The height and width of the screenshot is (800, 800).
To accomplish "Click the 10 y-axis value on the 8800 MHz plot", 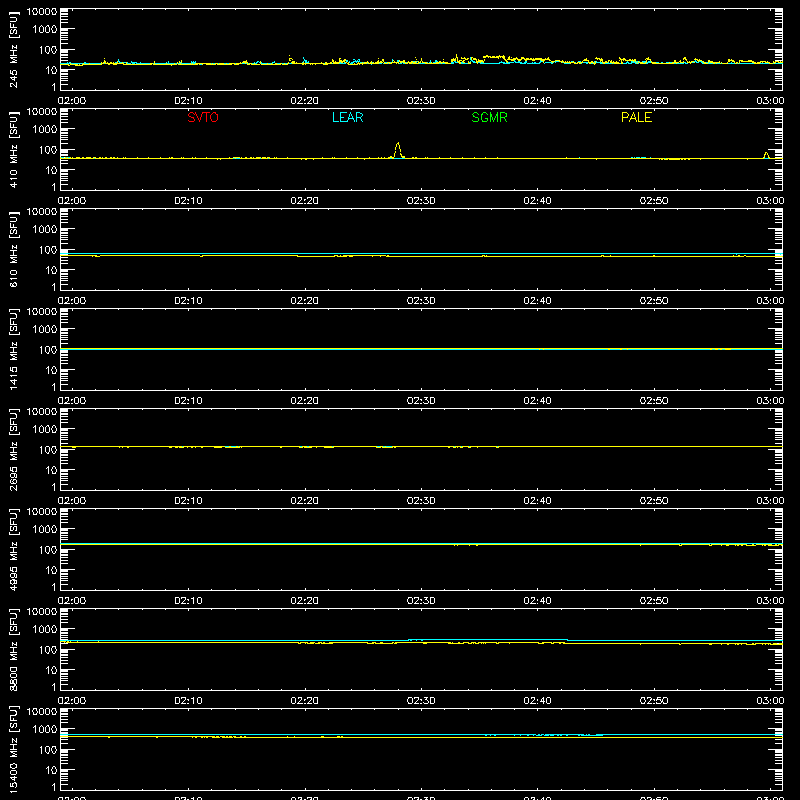I will pos(51,670).
